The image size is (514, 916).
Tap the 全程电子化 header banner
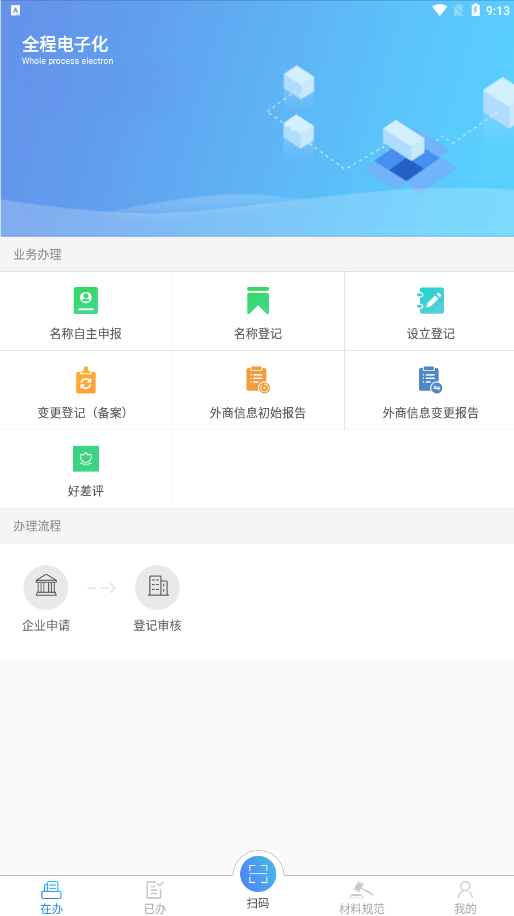[257, 119]
